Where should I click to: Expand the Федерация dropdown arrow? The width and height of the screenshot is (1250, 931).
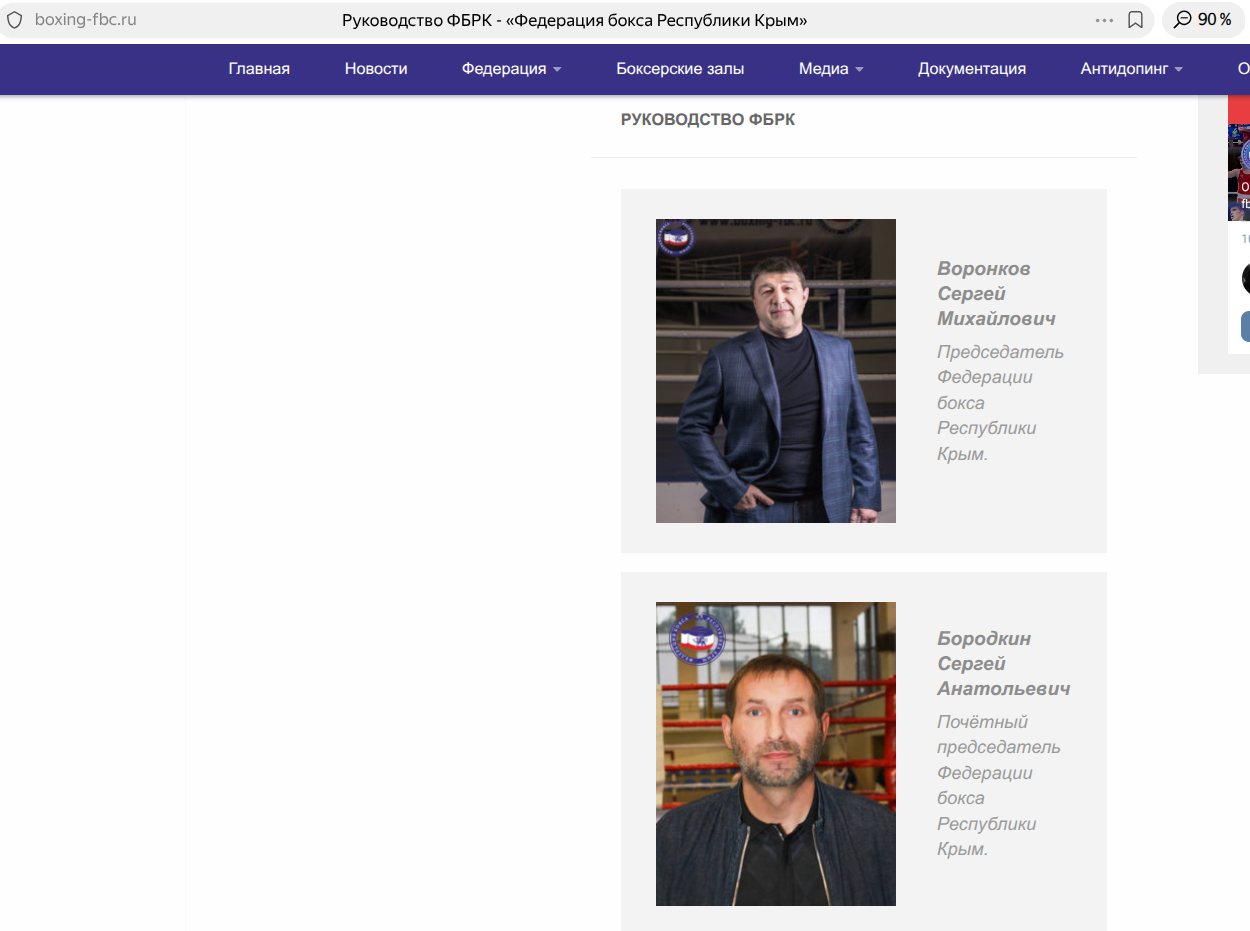[x=557, y=69]
